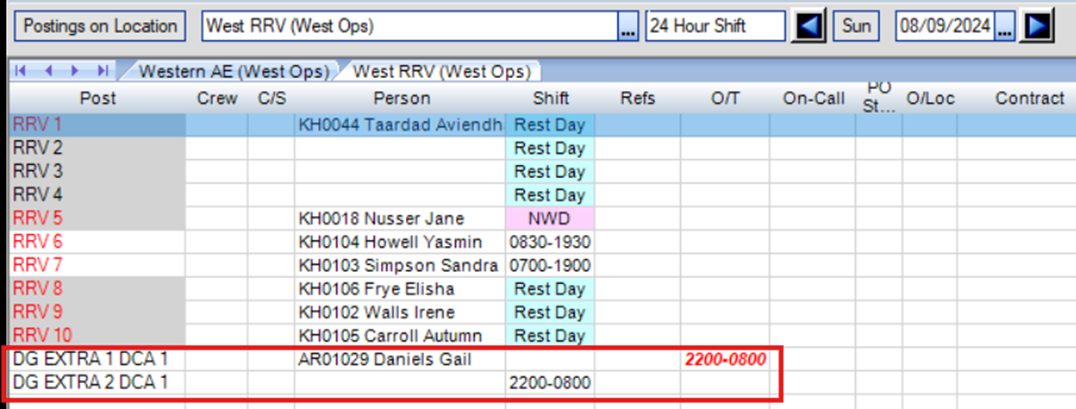Viewport: 1076px width, 409px height.
Task: Click the Person column header
Action: click(401, 98)
